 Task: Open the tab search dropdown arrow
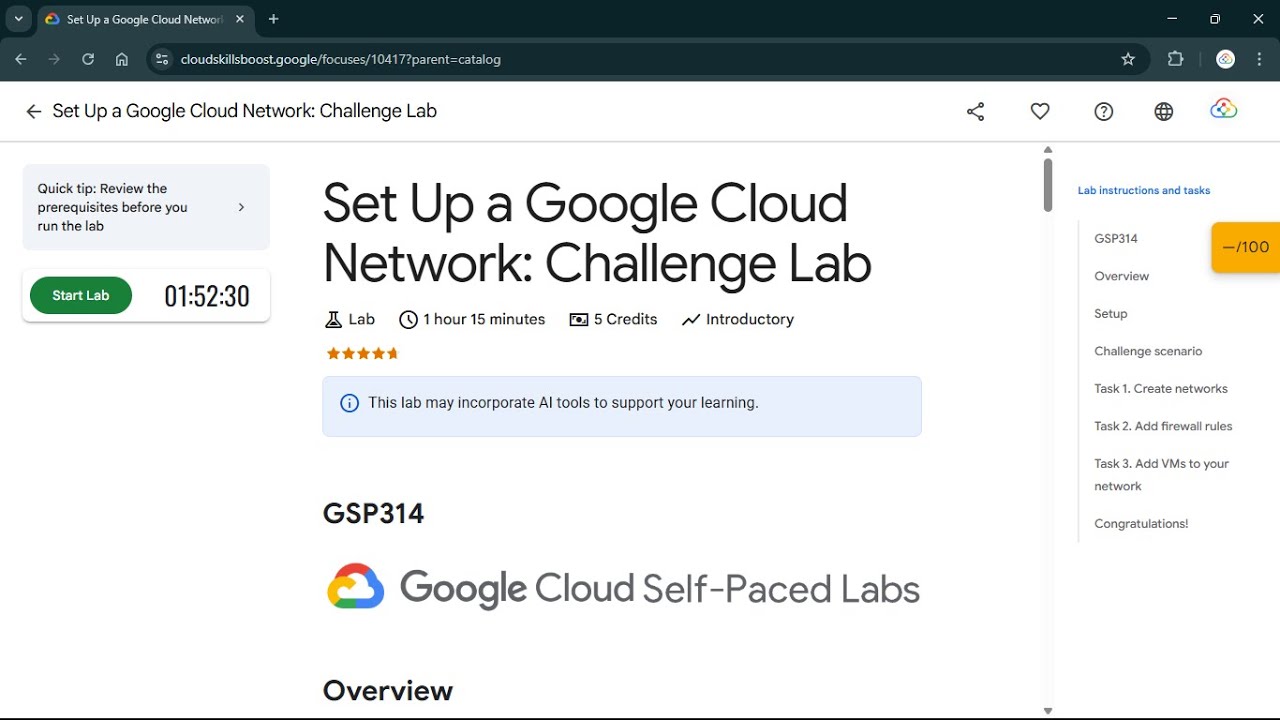(18, 19)
